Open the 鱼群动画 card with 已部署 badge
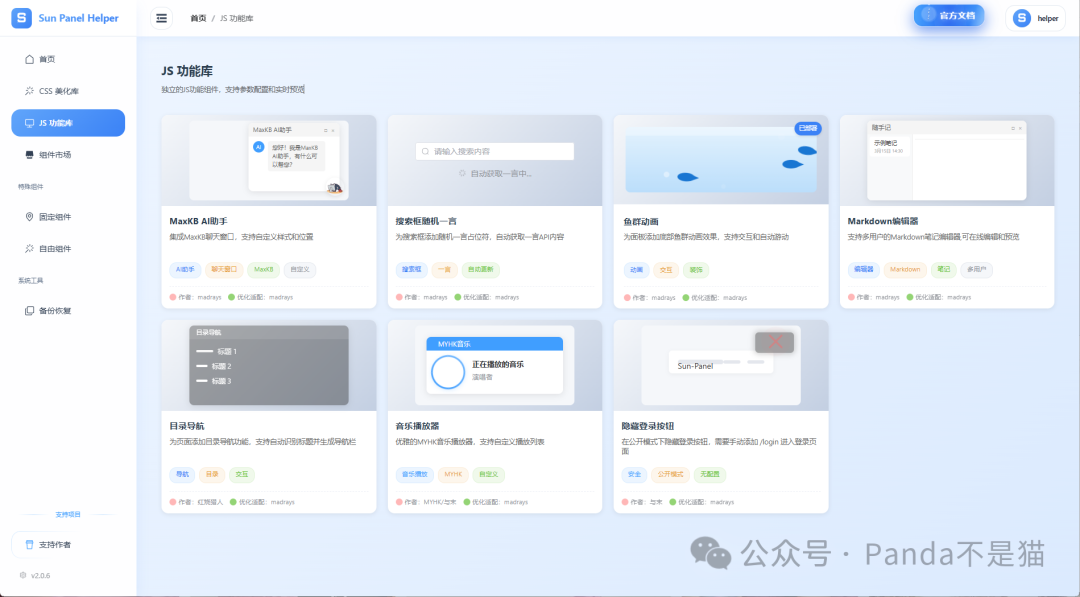Image resolution: width=1080 pixels, height=597 pixels. coord(721,160)
